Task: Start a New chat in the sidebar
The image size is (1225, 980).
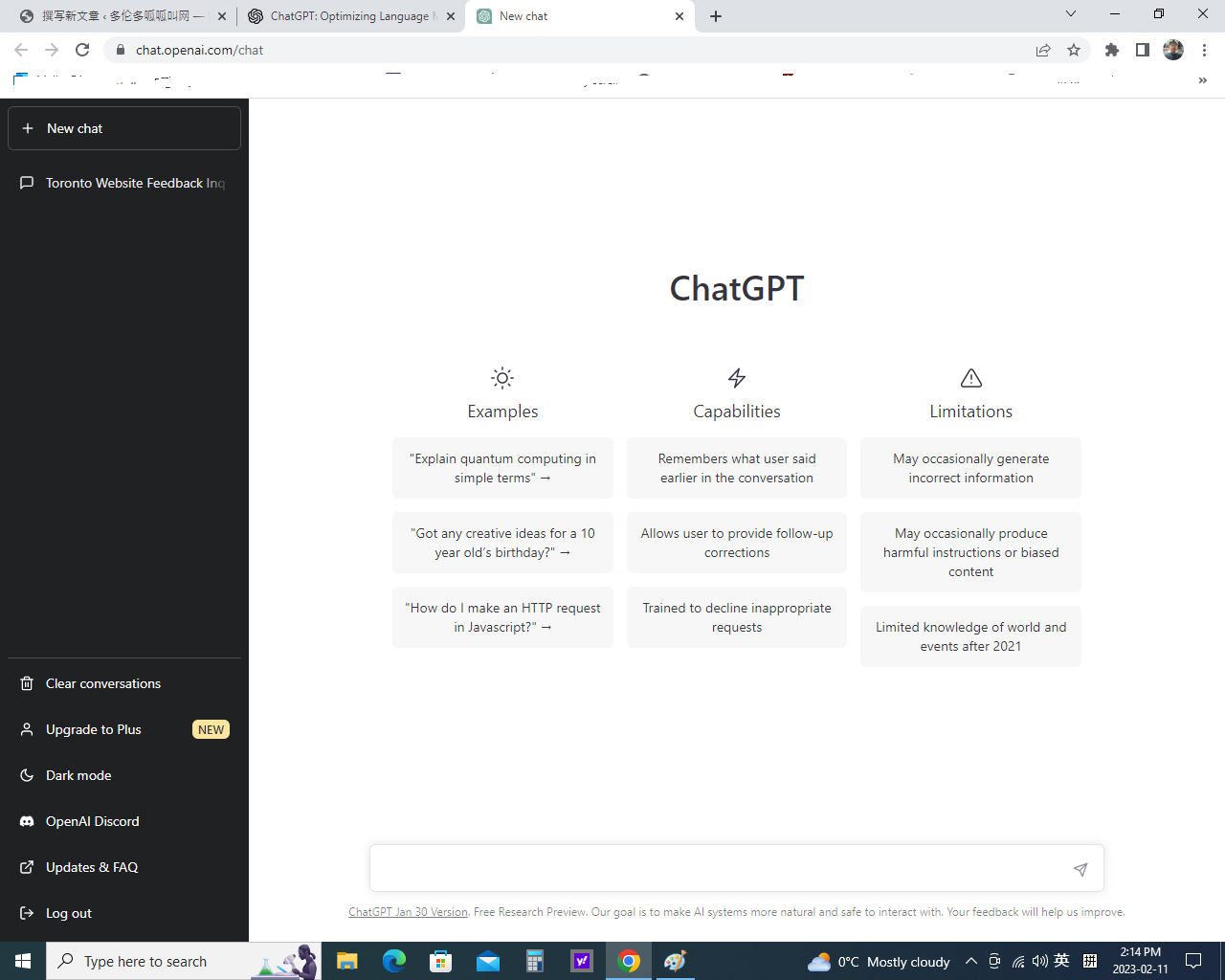Action: pos(124,128)
